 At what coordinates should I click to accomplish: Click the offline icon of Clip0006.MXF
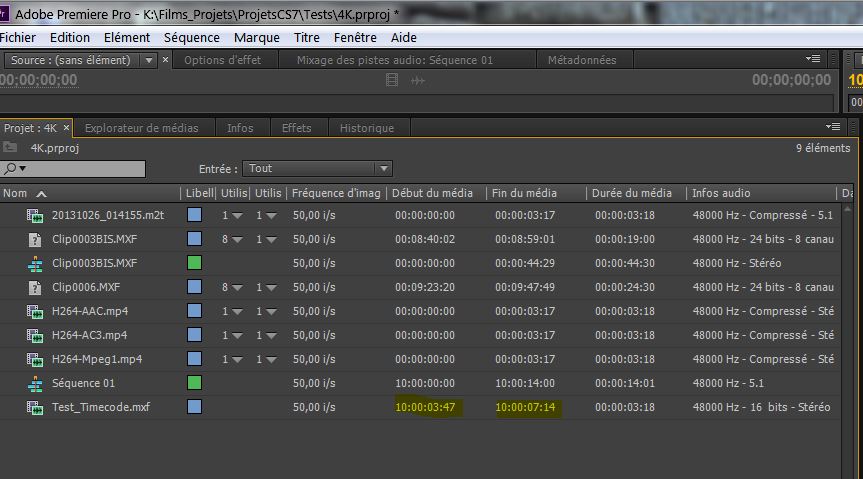35,287
